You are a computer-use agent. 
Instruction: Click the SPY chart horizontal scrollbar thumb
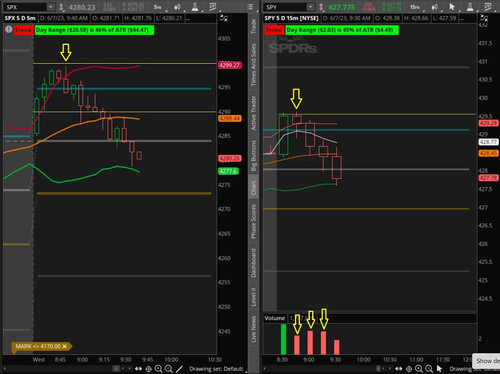[x=378, y=368]
